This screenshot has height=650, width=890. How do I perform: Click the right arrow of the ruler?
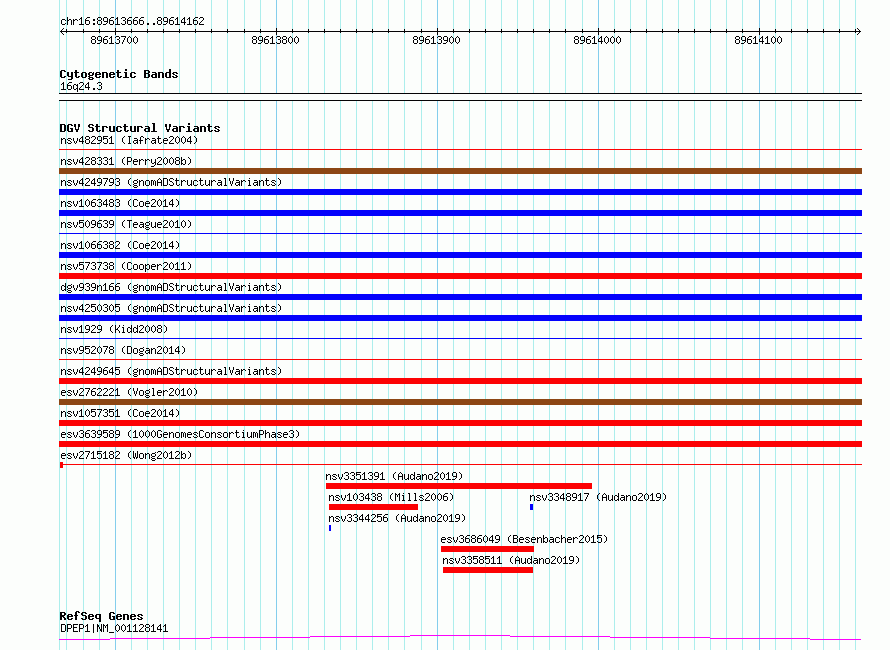pos(858,32)
